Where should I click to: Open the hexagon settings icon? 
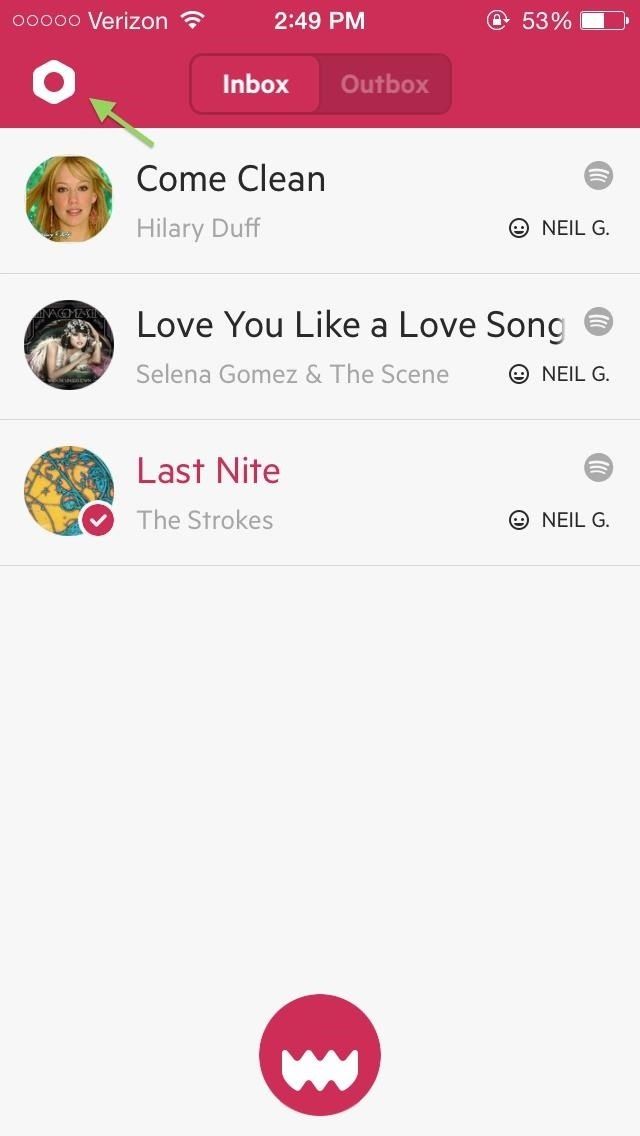click(54, 83)
